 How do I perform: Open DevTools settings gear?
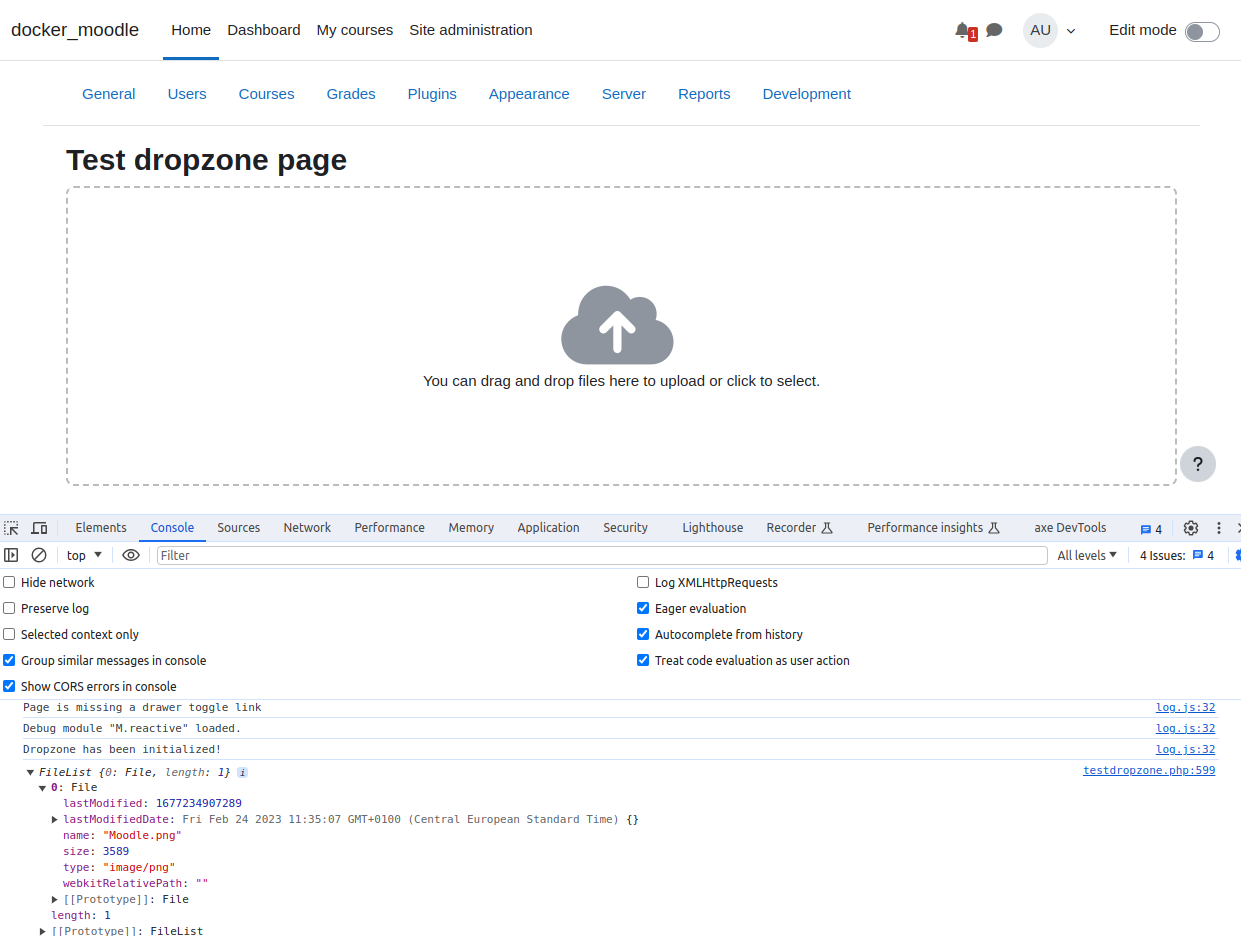pos(1191,528)
